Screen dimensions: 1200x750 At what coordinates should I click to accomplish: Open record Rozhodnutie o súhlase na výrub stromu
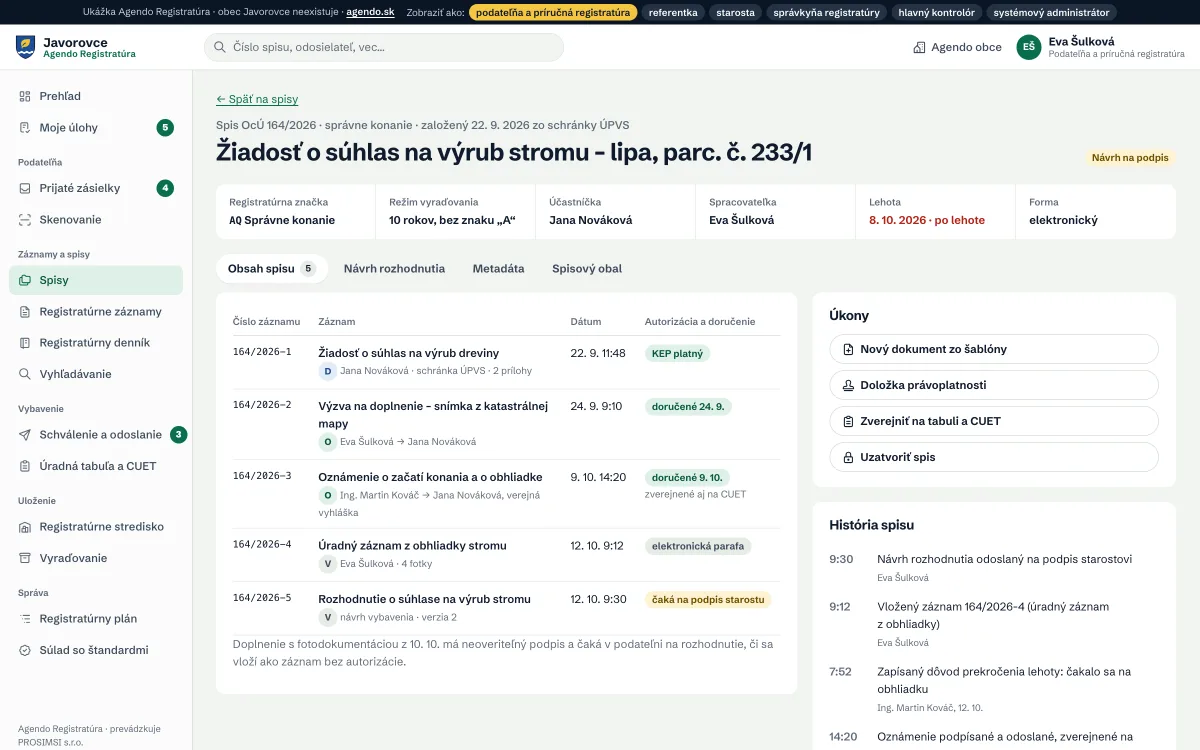pyautogui.click(x=424, y=599)
